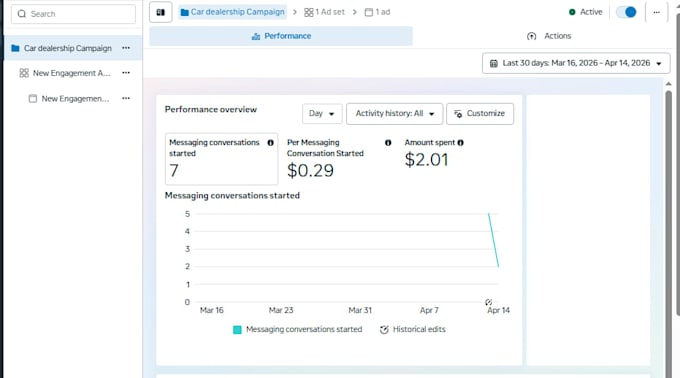Switch to the Performance tab
Screen dimensions: 680x378
[281, 36]
